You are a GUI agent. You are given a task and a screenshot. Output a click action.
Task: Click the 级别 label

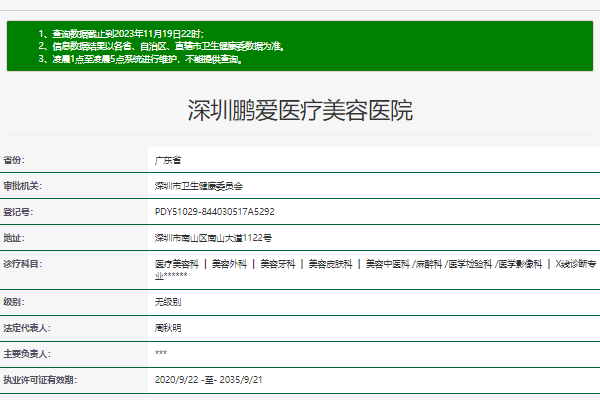(14, 302)
